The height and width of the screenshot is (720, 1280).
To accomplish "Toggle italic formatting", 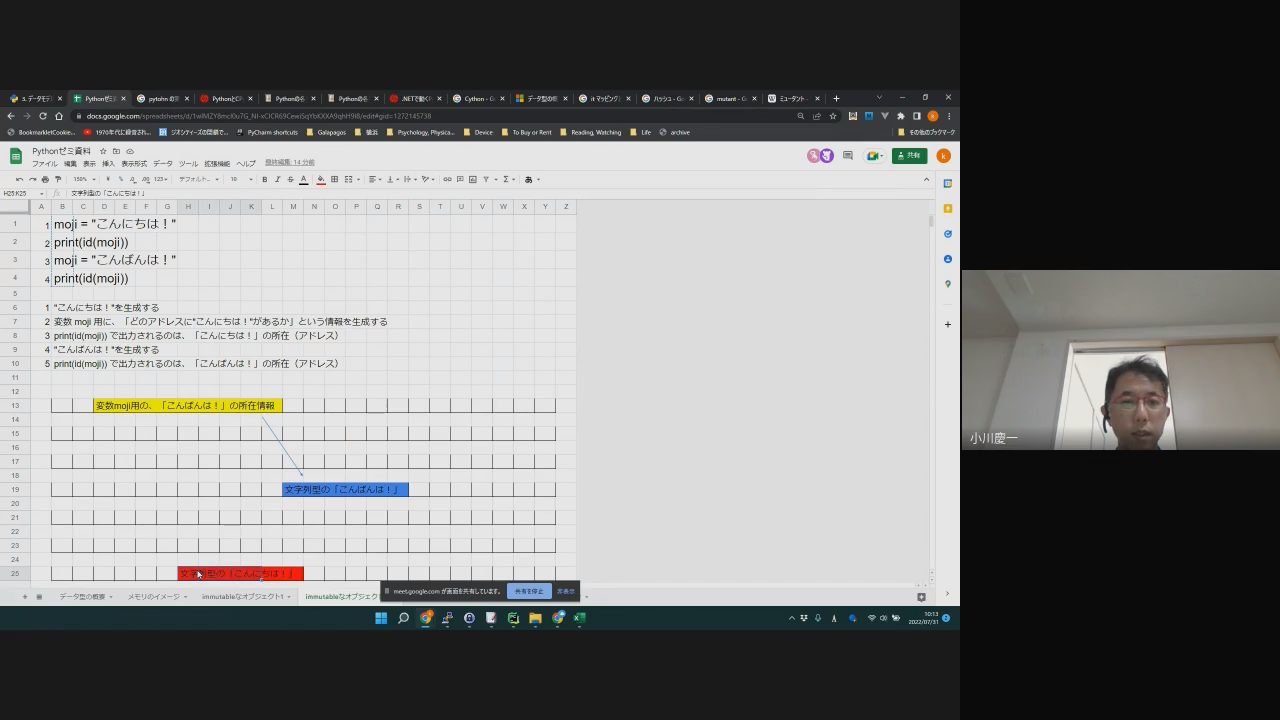I will click(x=277, y=180).
